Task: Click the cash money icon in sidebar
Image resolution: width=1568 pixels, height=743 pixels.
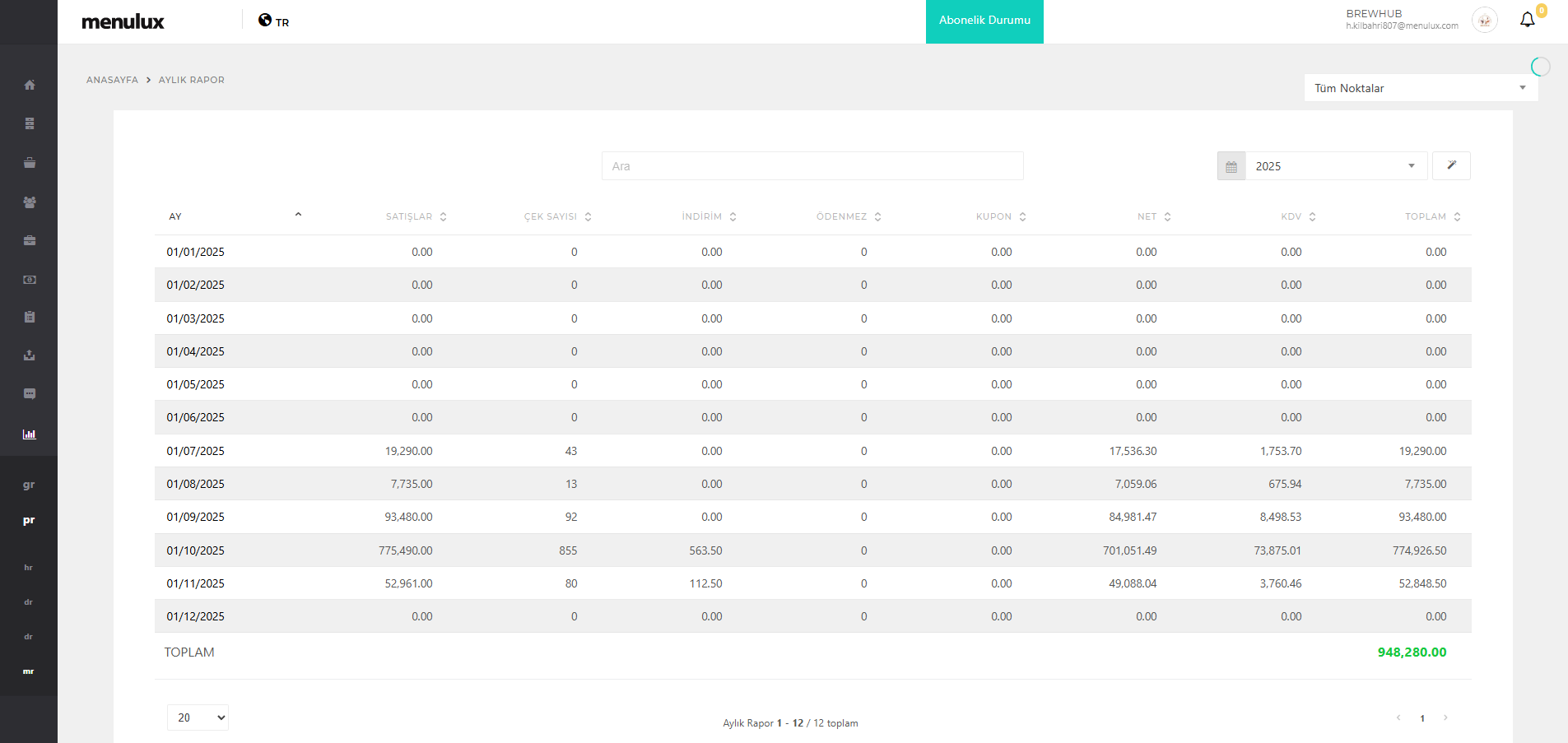Action: (30, 280)
